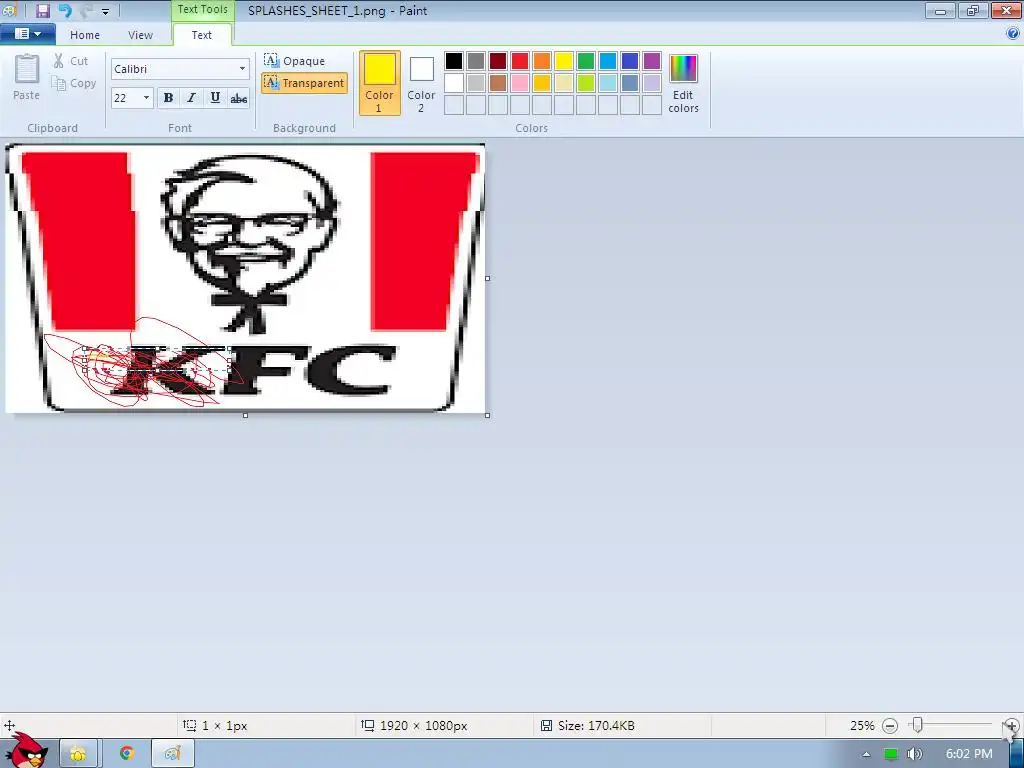Pick the blue-gray color swatch
This screenshot has height=768, width=1024.
pos(630,83)
